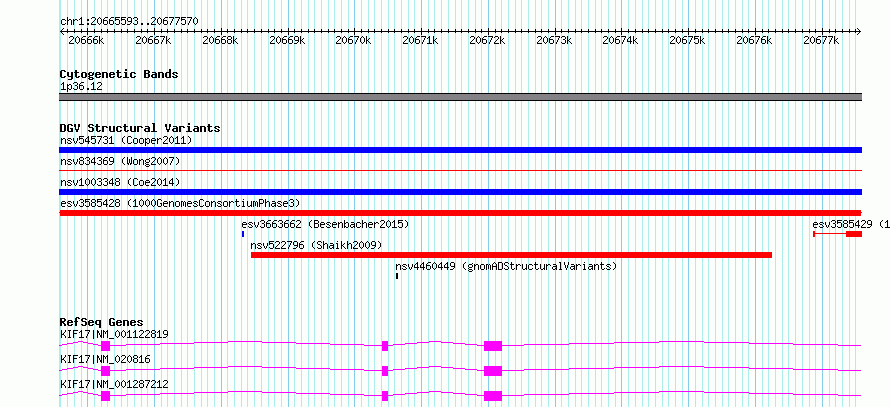Viewport: 890px width, 407px height.
Task: Select the blue nsv545731 Cooper2011 variant bar
Action: (461, 150)
